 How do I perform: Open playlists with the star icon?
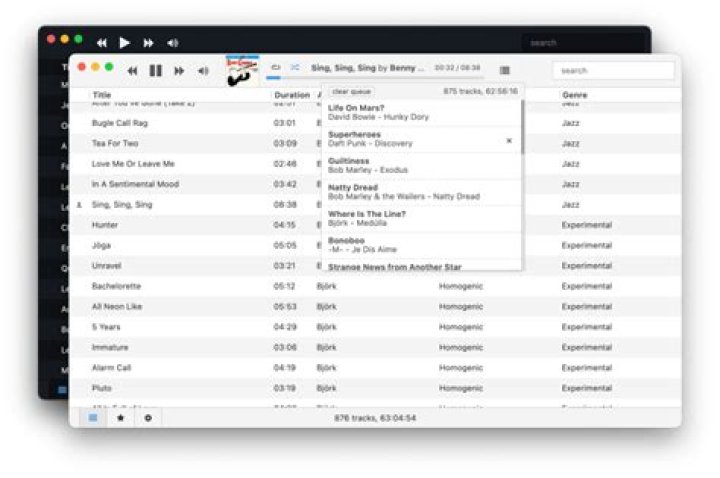(x=120, y=417)
